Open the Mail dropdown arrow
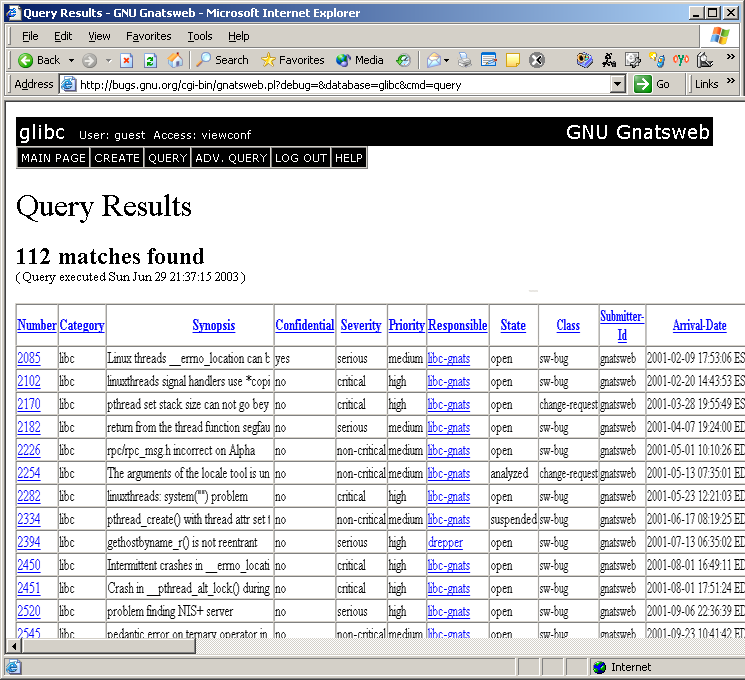 [447, 60]
